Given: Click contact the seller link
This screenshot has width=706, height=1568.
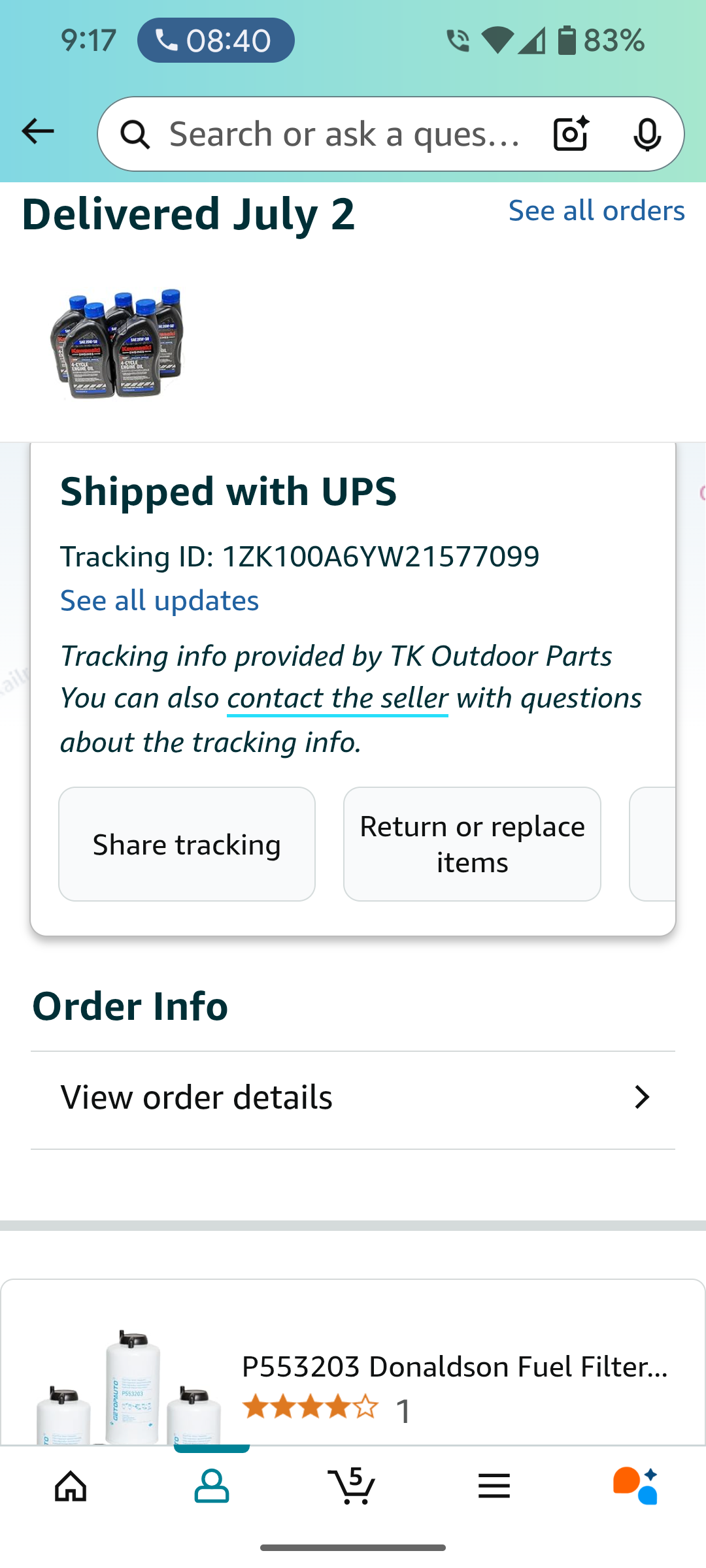Looking at the screenshot, I should click(x=337, y=698).
